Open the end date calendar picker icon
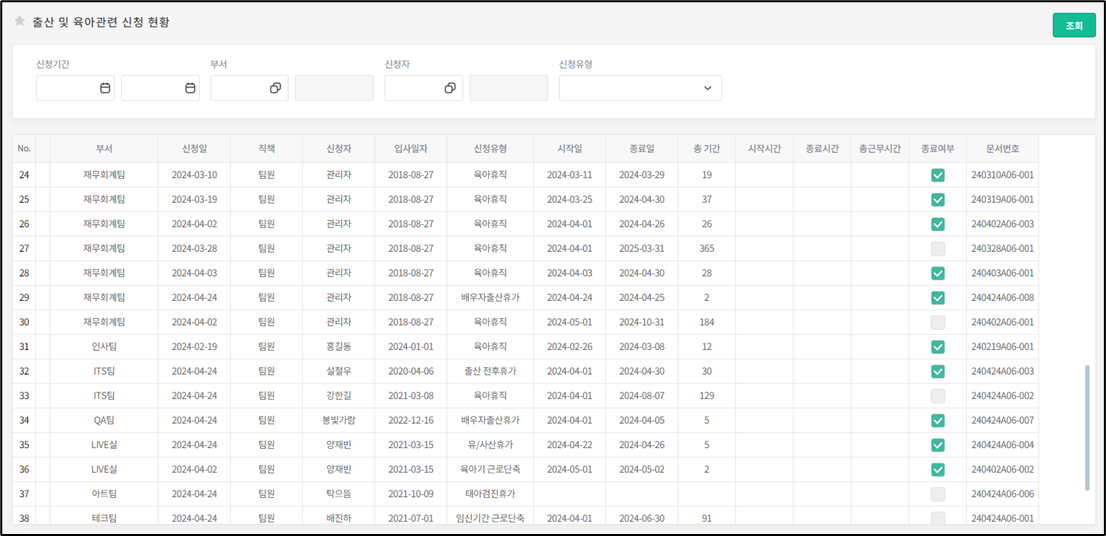The height and width of the screenshot is (536, 1106). pos(190,88)
